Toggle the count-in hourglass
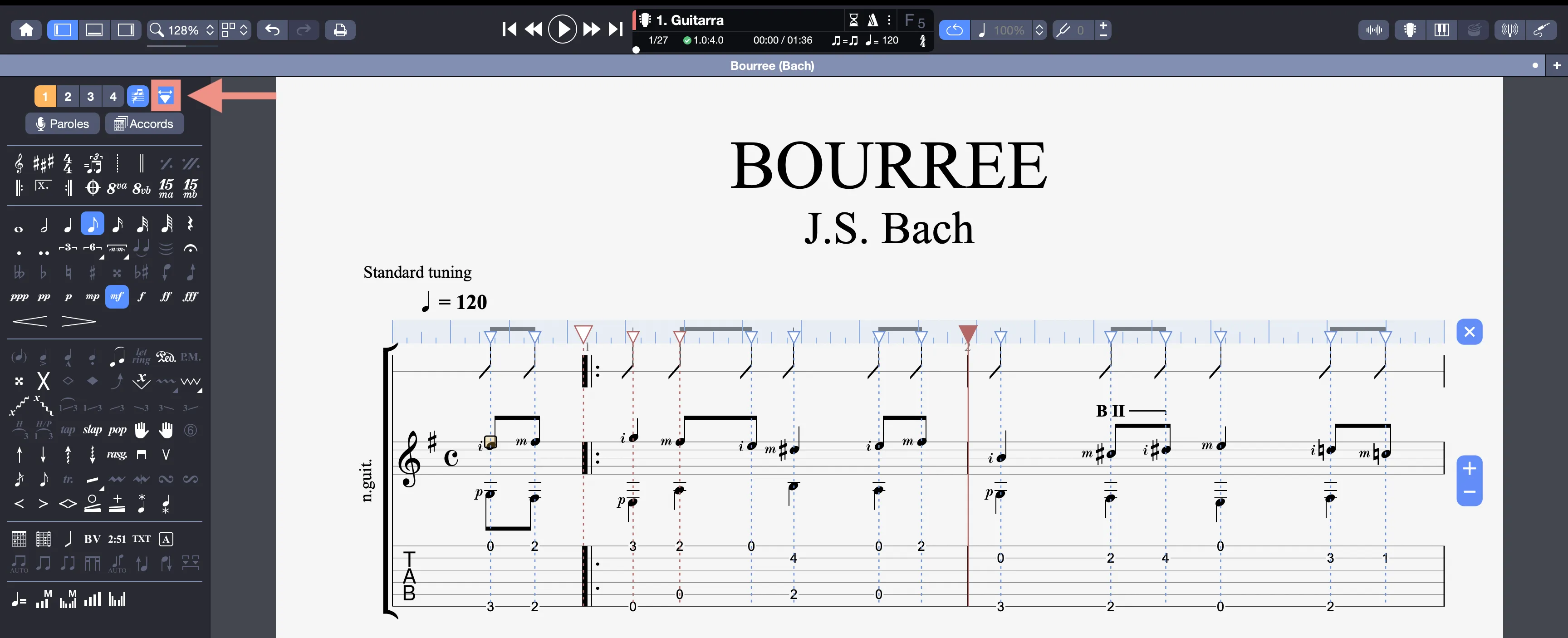The width and height of the screenshot is (1568, 638). 853,20
